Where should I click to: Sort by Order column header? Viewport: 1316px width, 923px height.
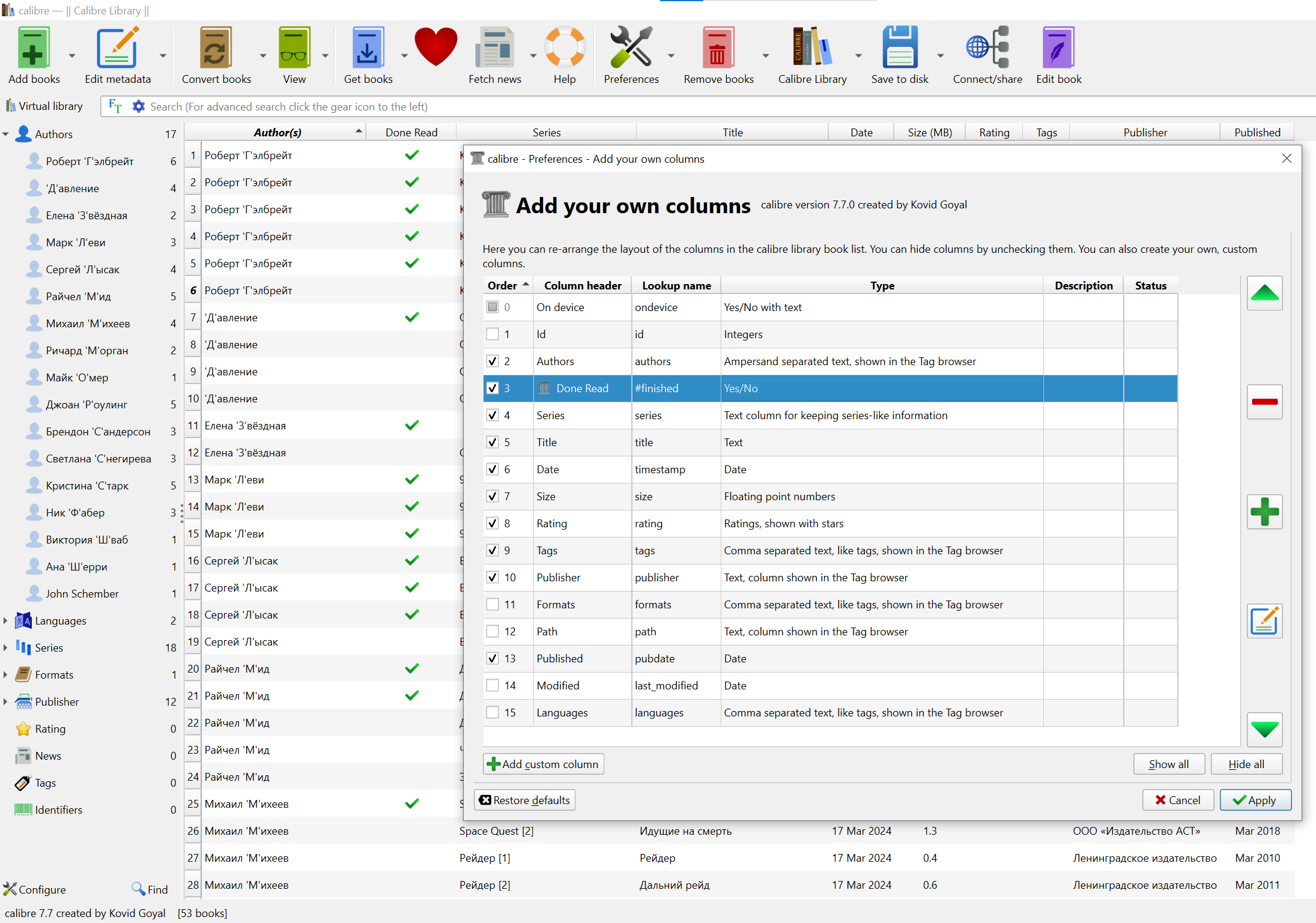coord(508,285)
